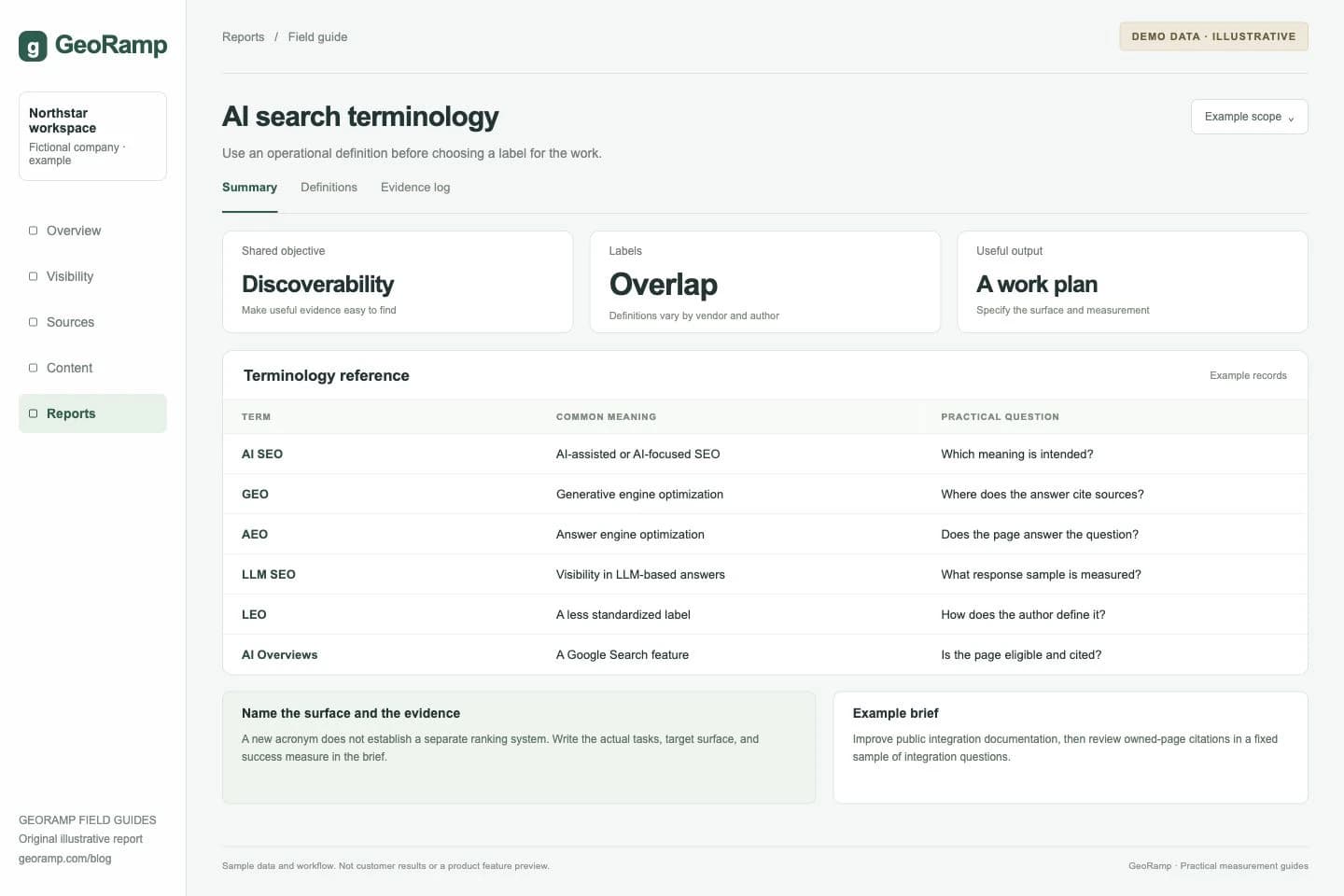Click the Demo Data Illustrative badge
1344x896 pixels.
(1213, 36)
